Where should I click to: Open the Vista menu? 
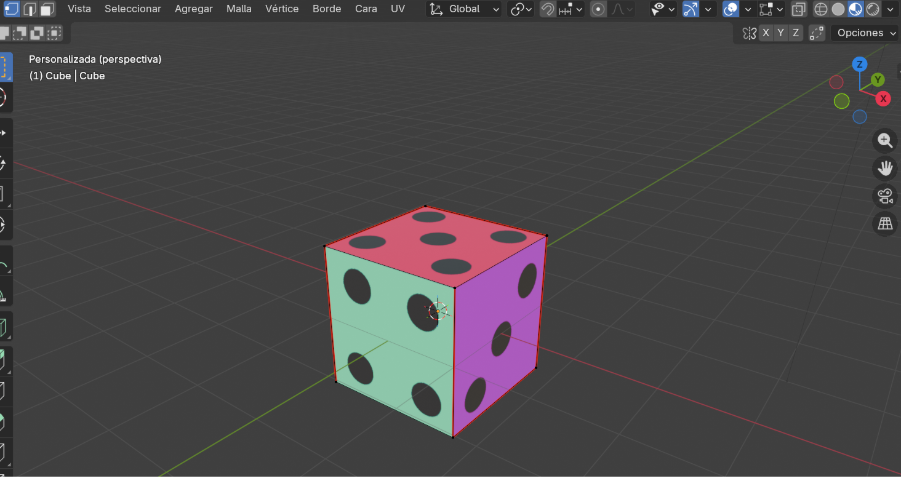pyautogui.click(x=79, y=9)
